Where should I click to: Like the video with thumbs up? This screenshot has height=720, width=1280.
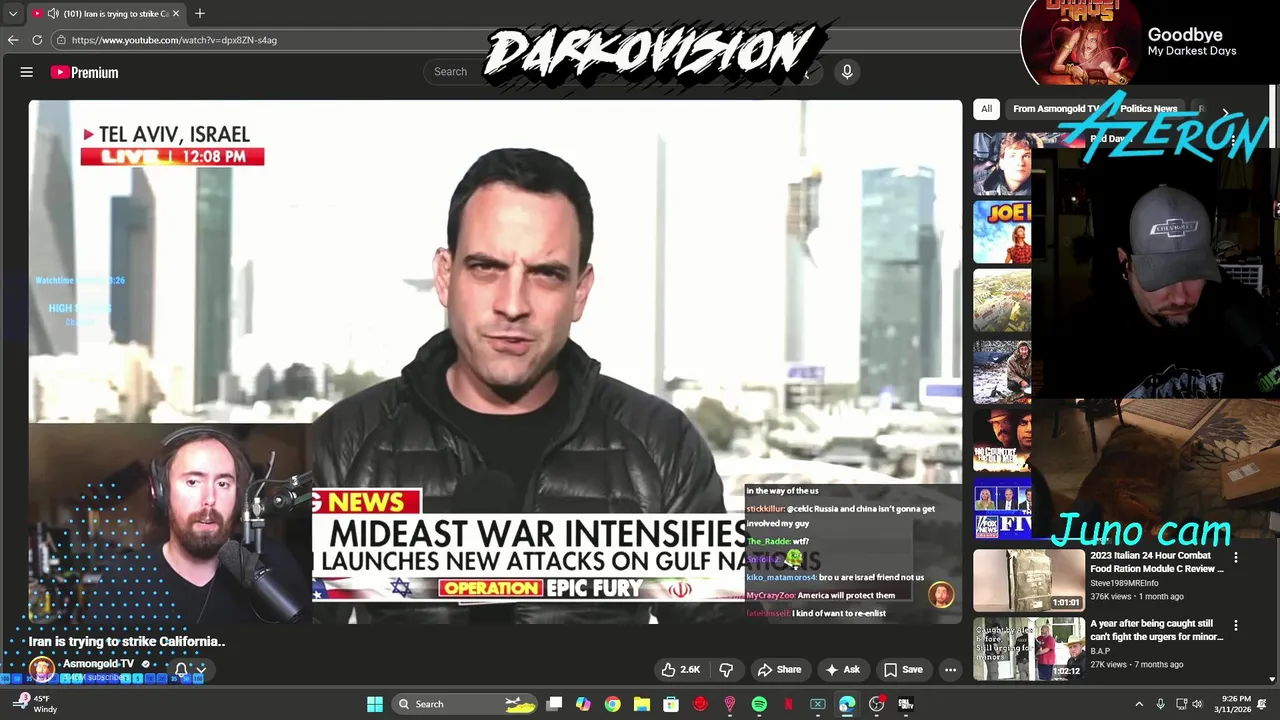[680, 670]
